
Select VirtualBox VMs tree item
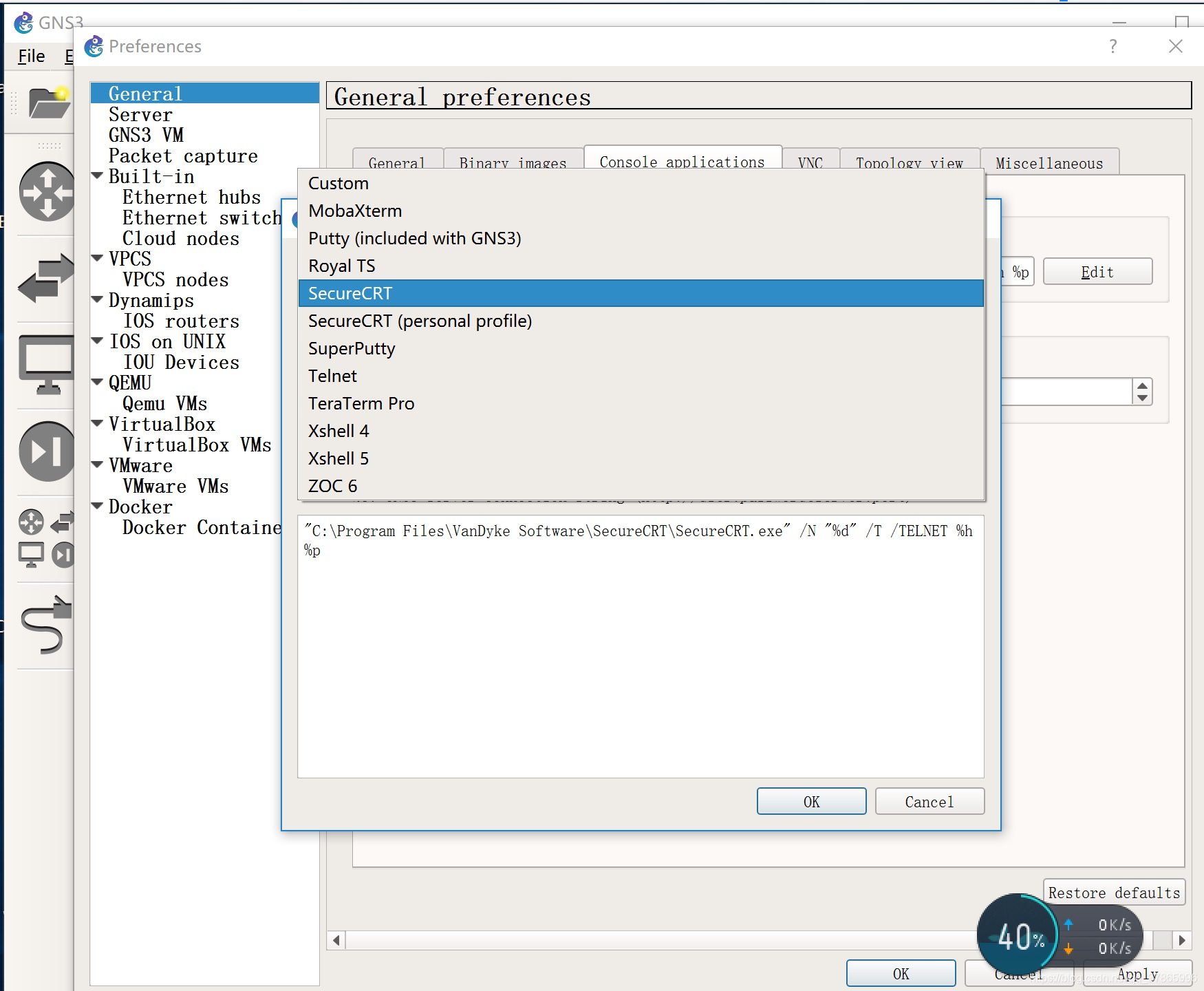197,445
